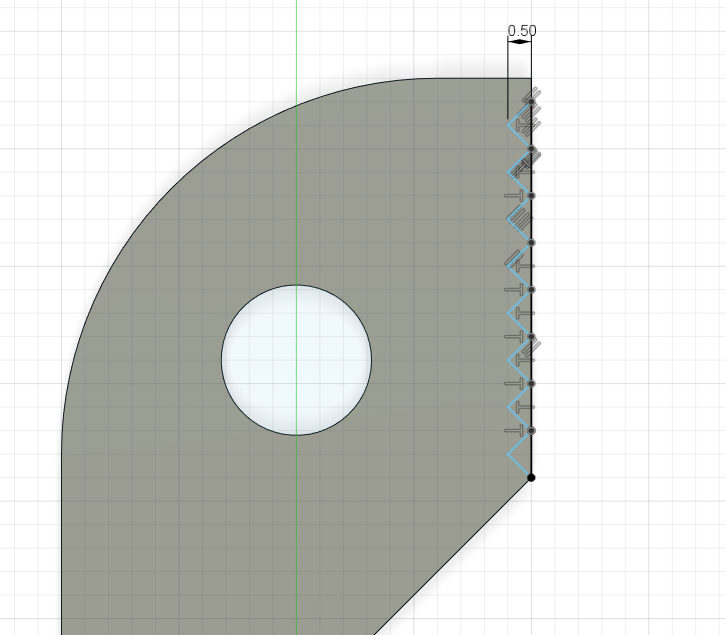Select the 0.50 dimension value
Image resolution: width=726 pixels, height=635 pixels.
(x=522, y=31)
